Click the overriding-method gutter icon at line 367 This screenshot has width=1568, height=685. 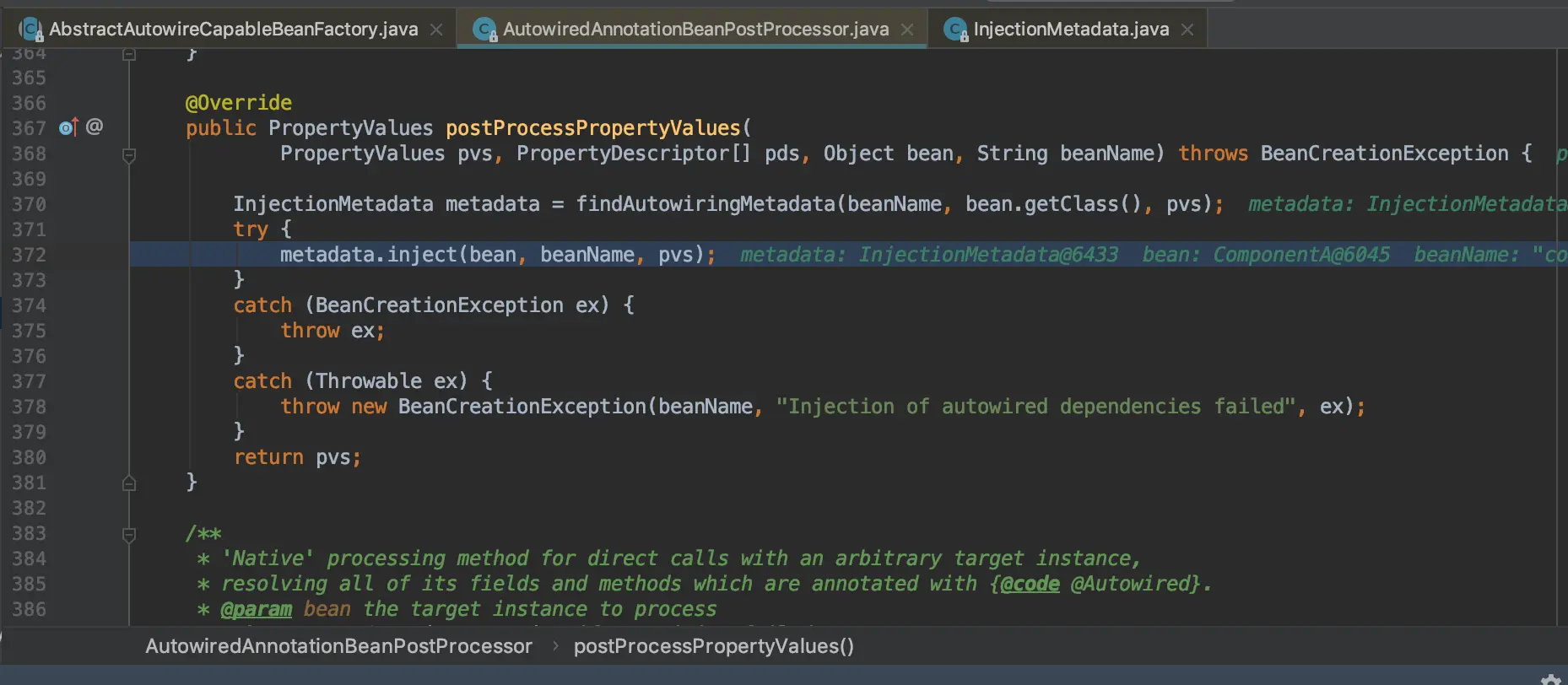pos(68,127)
